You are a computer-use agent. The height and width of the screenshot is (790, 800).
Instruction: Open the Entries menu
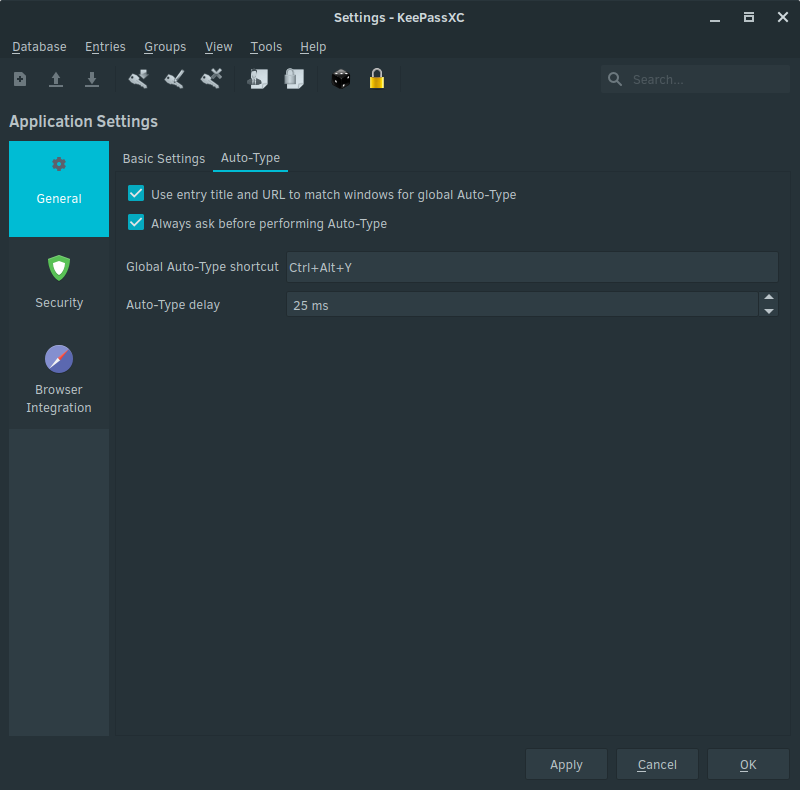(x=105, y=47)
